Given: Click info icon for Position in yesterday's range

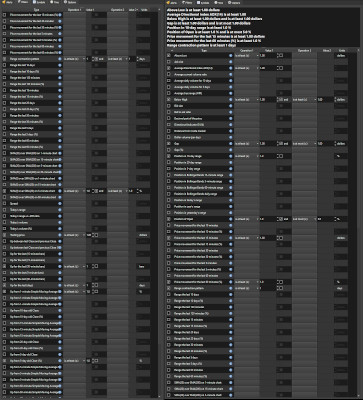Looking at the screenshot, I should pyautogui.click(x=231, y=213).
